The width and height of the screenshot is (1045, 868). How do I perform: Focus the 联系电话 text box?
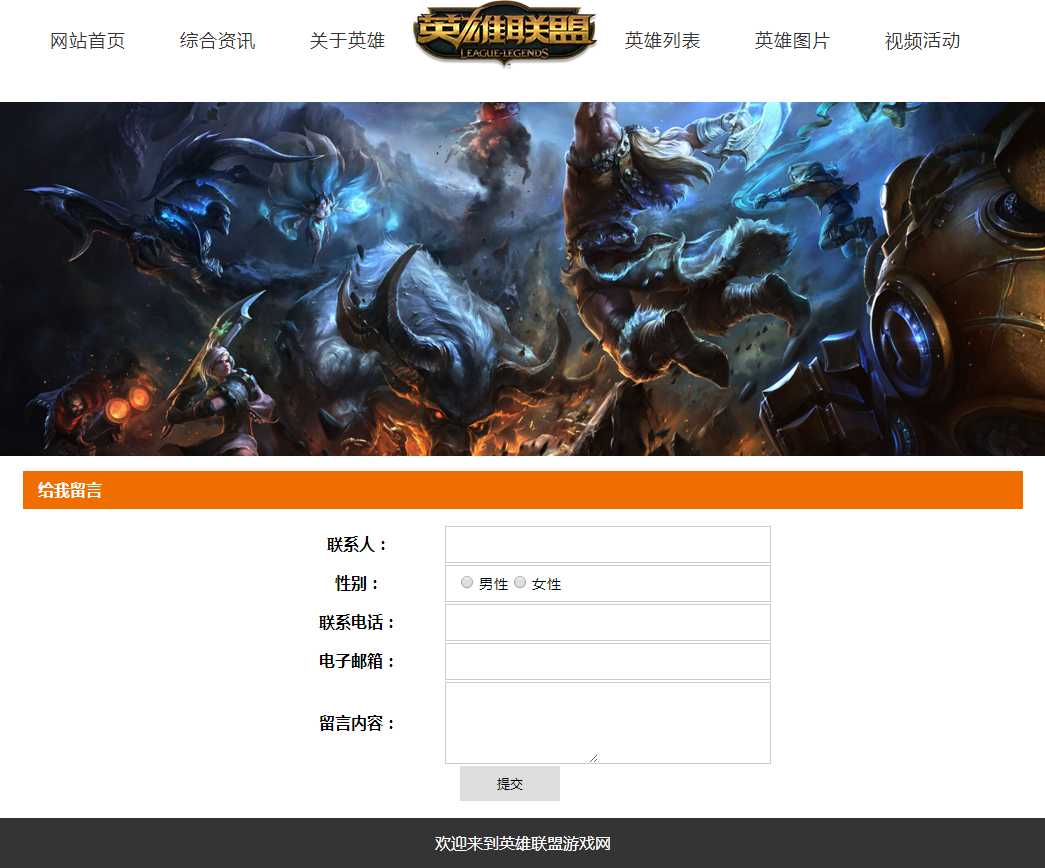pyautogui.click(x=608, y=623)
